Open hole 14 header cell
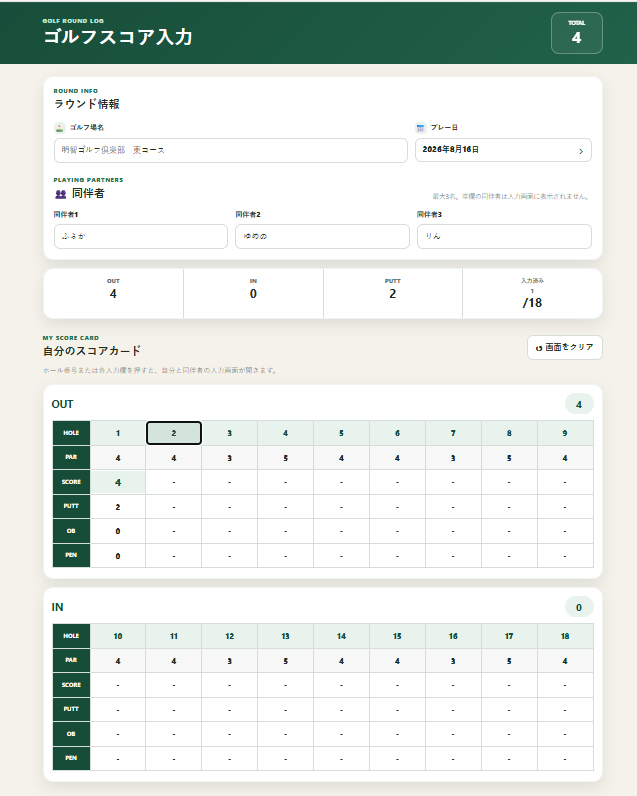The height and width of the screenshot is (796, 637). tap(341, 636)
